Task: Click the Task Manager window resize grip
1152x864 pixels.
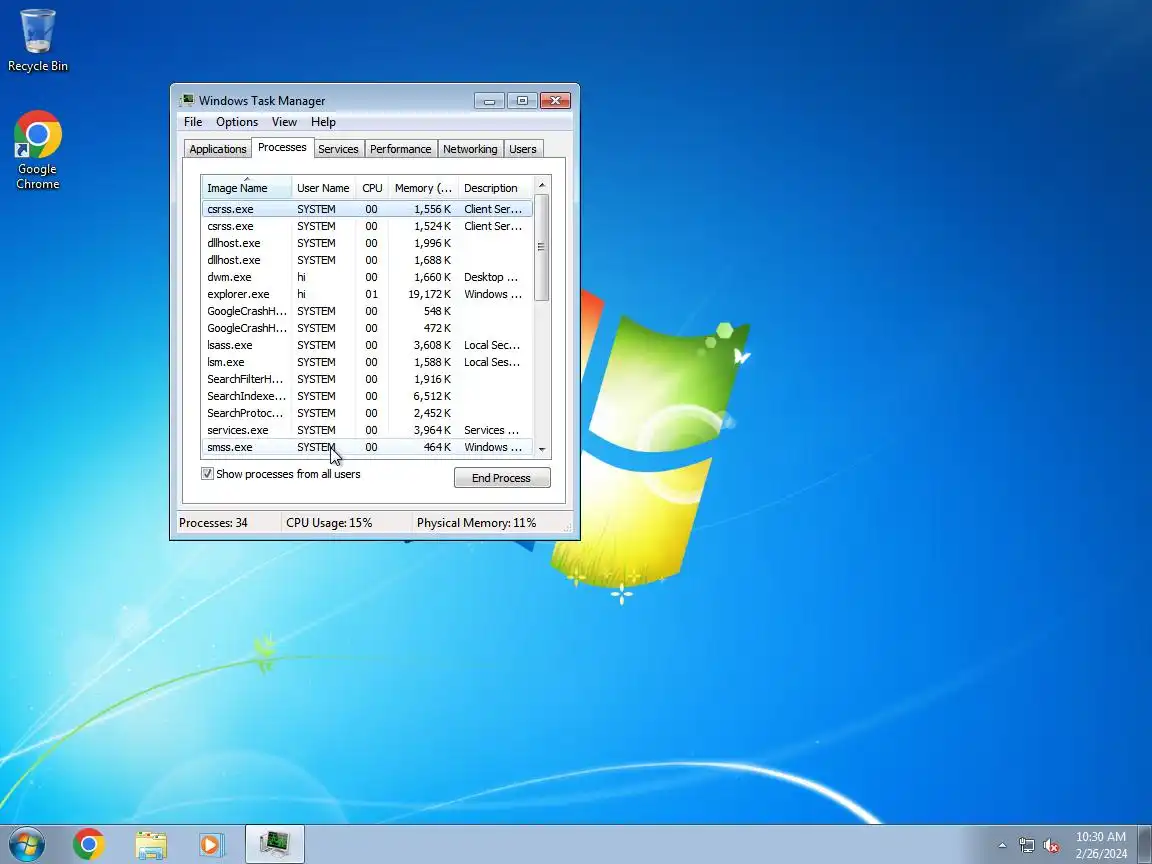Action: point(567,528)
